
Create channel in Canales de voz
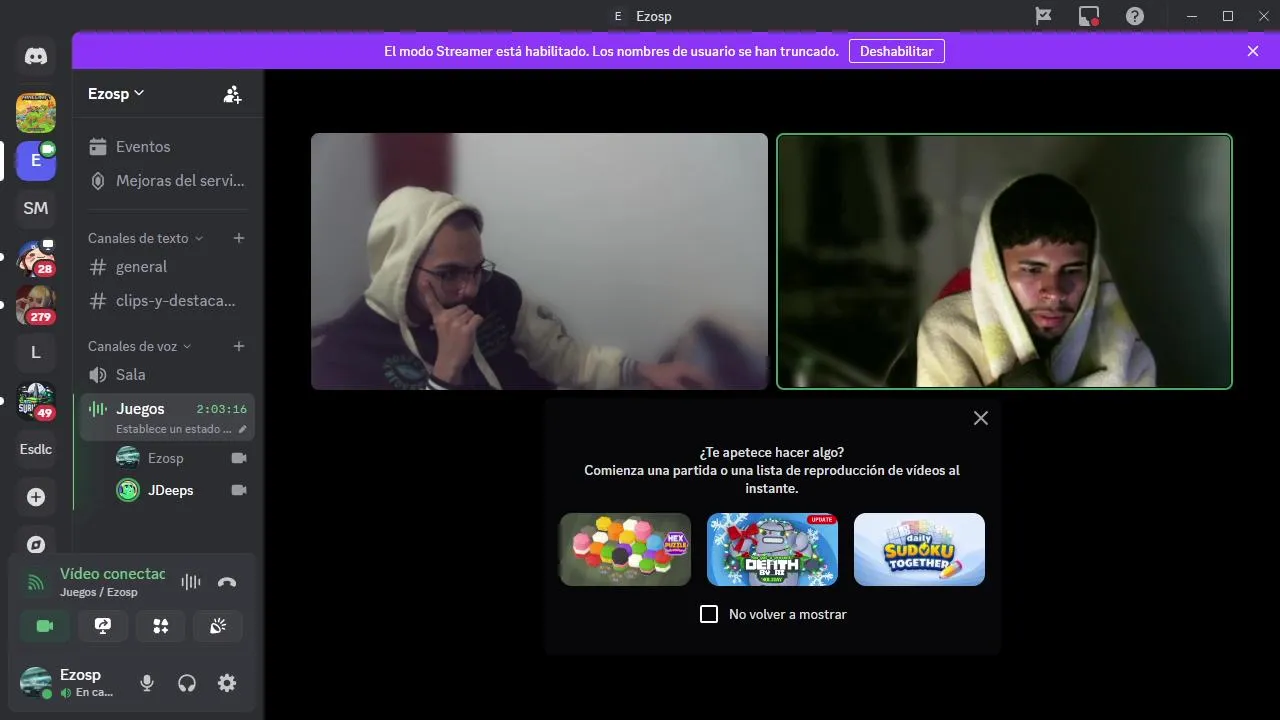[x=239, y=346]
